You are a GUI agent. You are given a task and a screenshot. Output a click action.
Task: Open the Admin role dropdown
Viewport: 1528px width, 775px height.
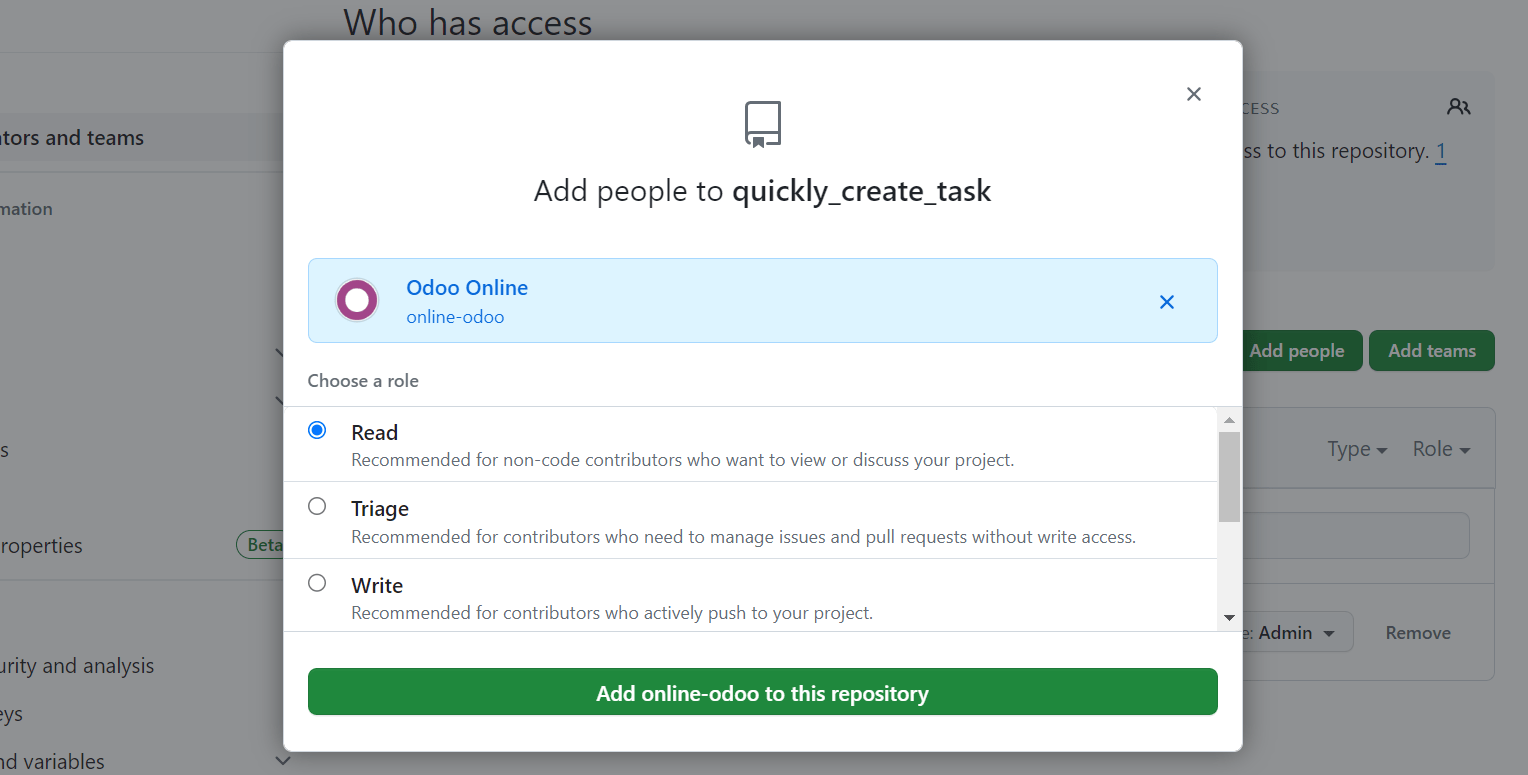(x=1296, y=633)
